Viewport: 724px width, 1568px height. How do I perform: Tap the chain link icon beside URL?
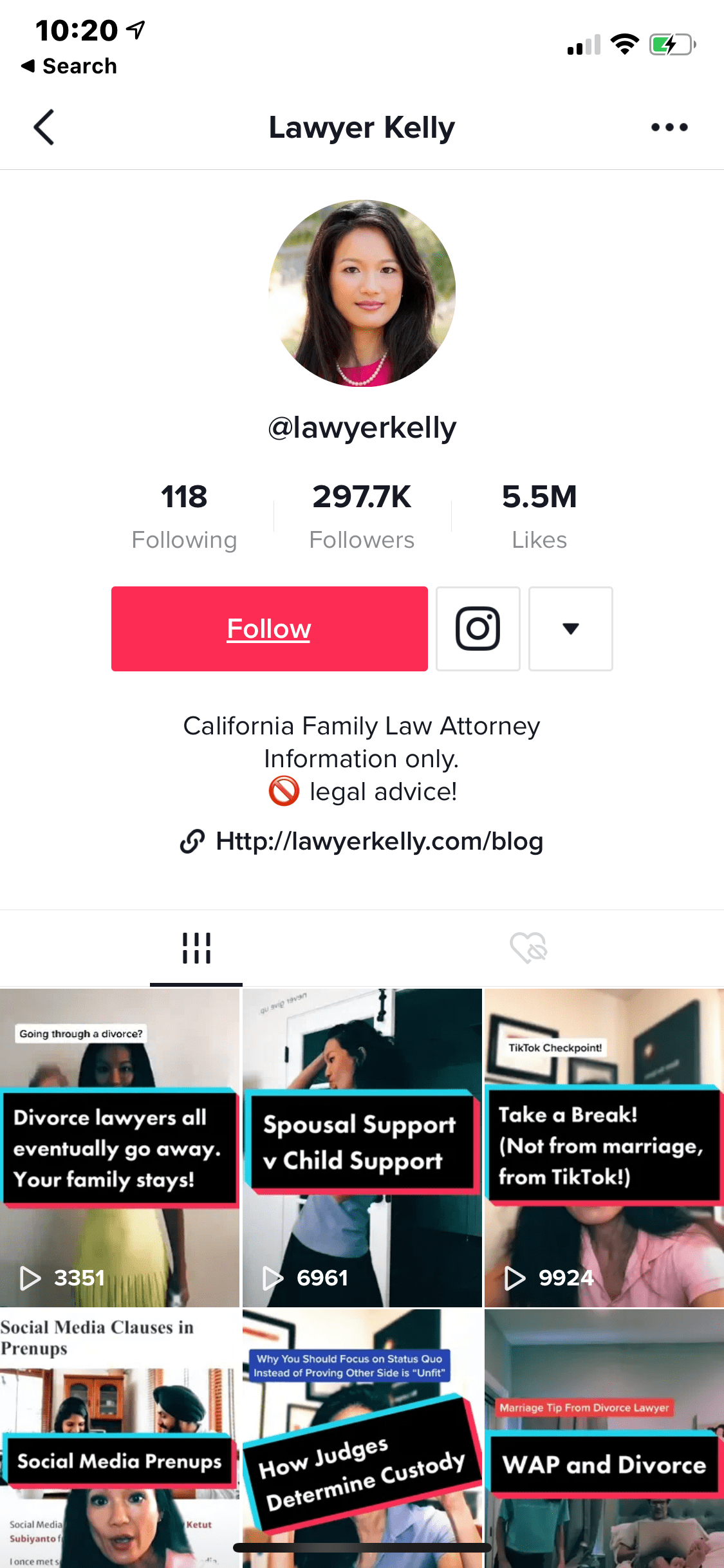coord(192,841)
